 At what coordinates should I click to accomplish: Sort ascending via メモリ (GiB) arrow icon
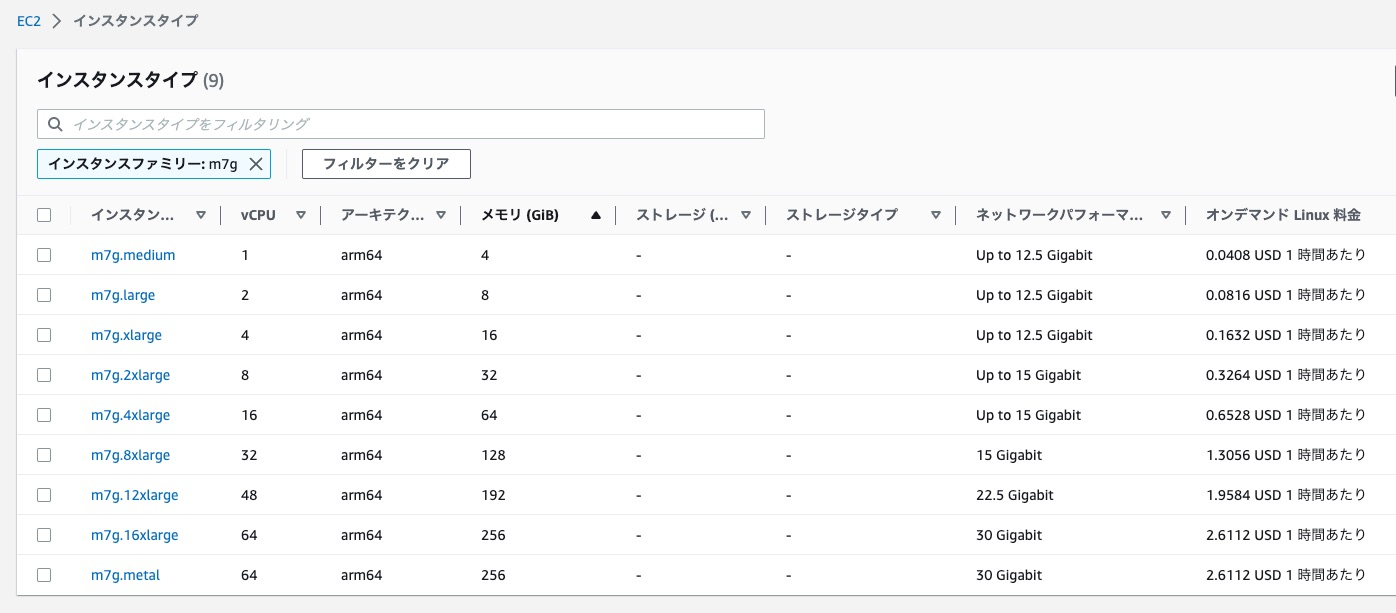coord(596,215)
